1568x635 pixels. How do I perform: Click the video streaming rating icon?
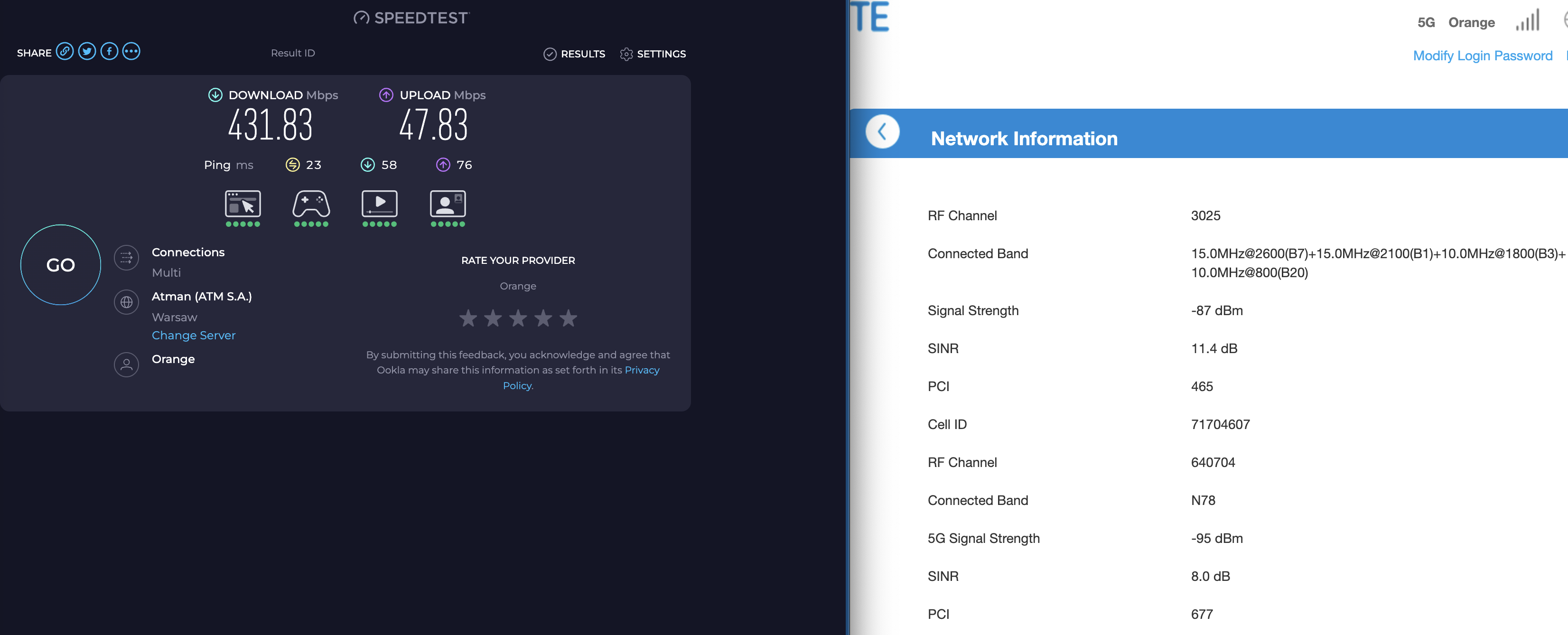[x=379, y=205]
